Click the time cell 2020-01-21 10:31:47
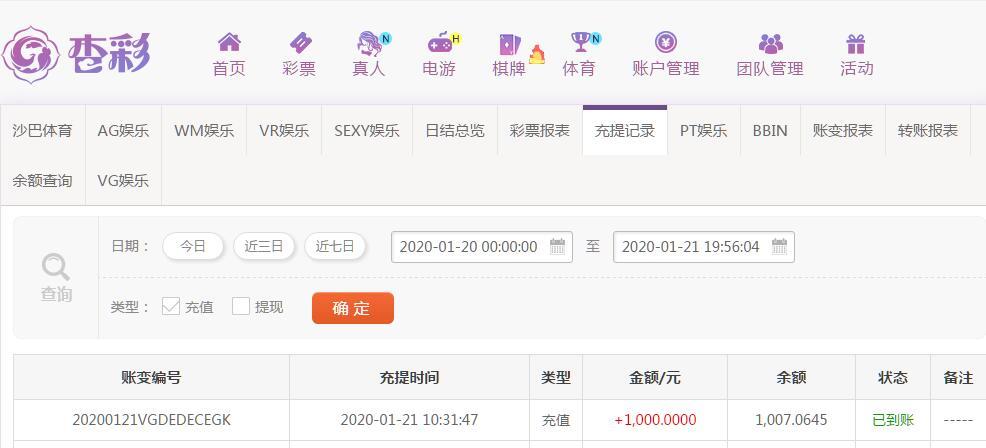 pos(409,420)
